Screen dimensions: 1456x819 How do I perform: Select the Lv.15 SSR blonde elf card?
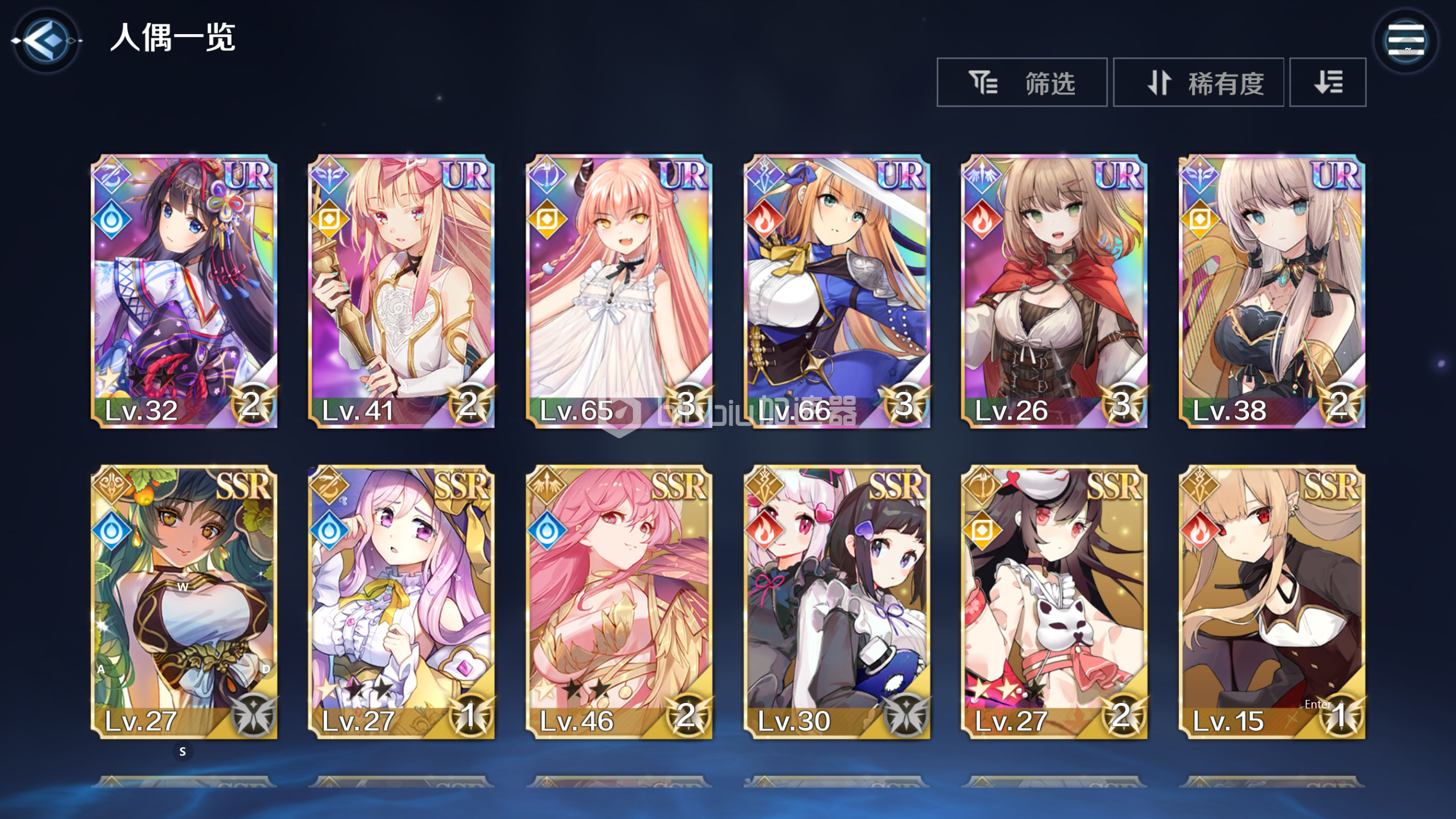(x=1272, y=602)
